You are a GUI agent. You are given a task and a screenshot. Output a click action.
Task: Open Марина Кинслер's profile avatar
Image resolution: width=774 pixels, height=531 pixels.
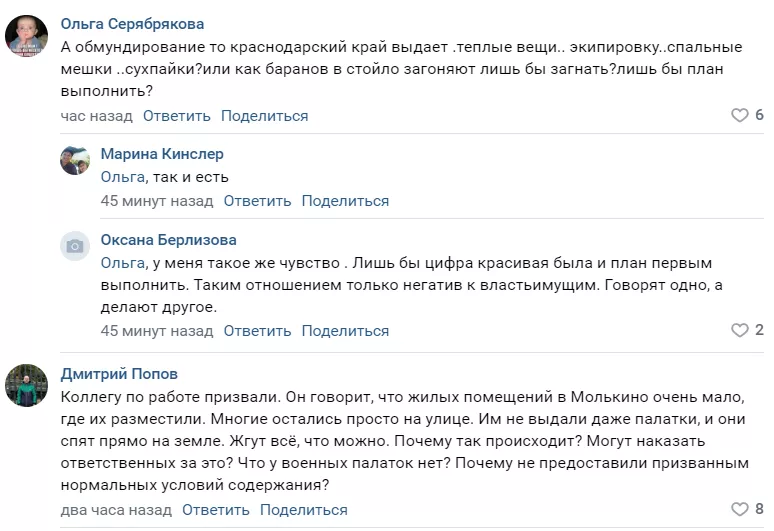[75, 160]
